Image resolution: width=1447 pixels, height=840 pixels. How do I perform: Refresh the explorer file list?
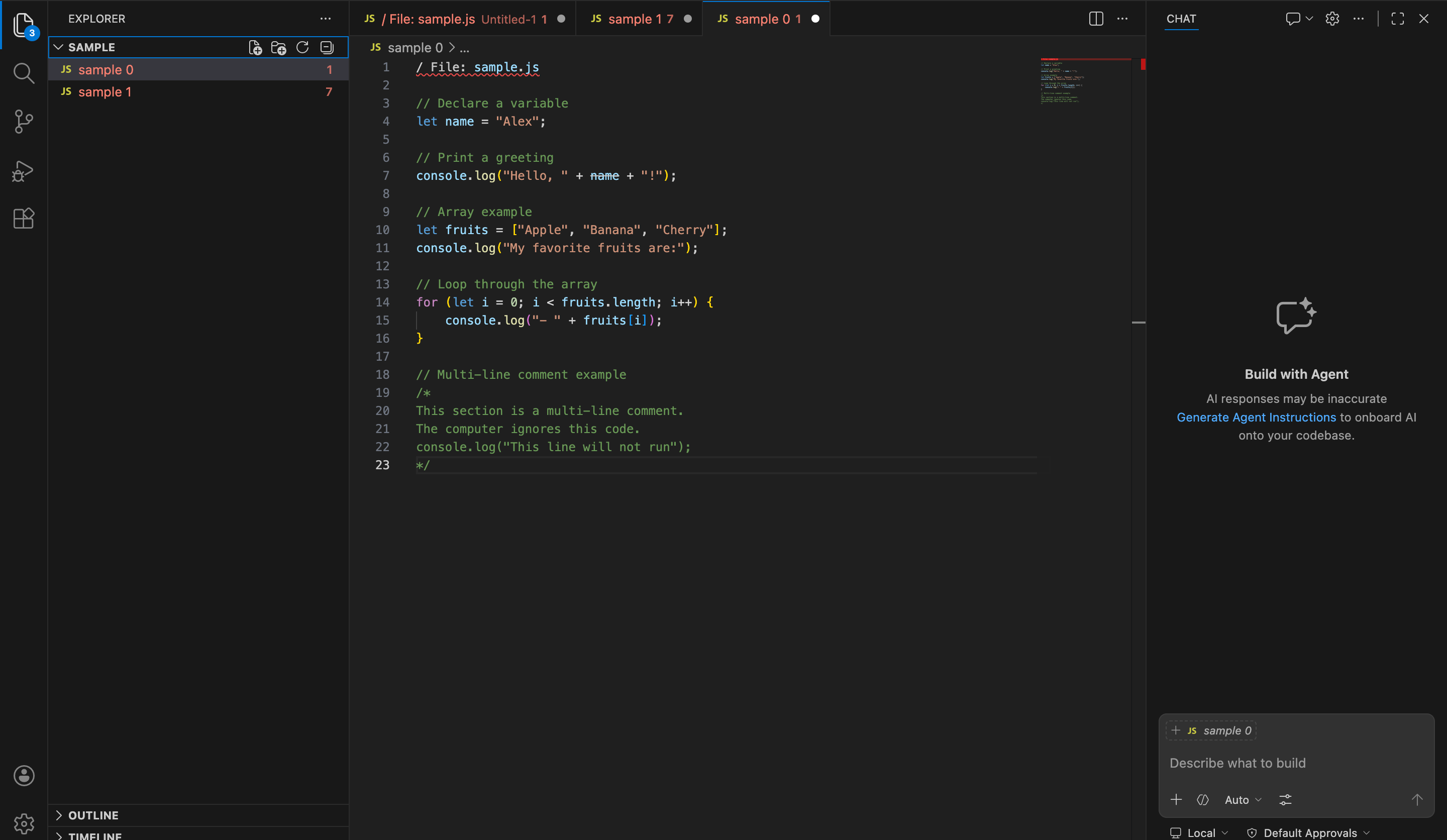click(302, 48)
